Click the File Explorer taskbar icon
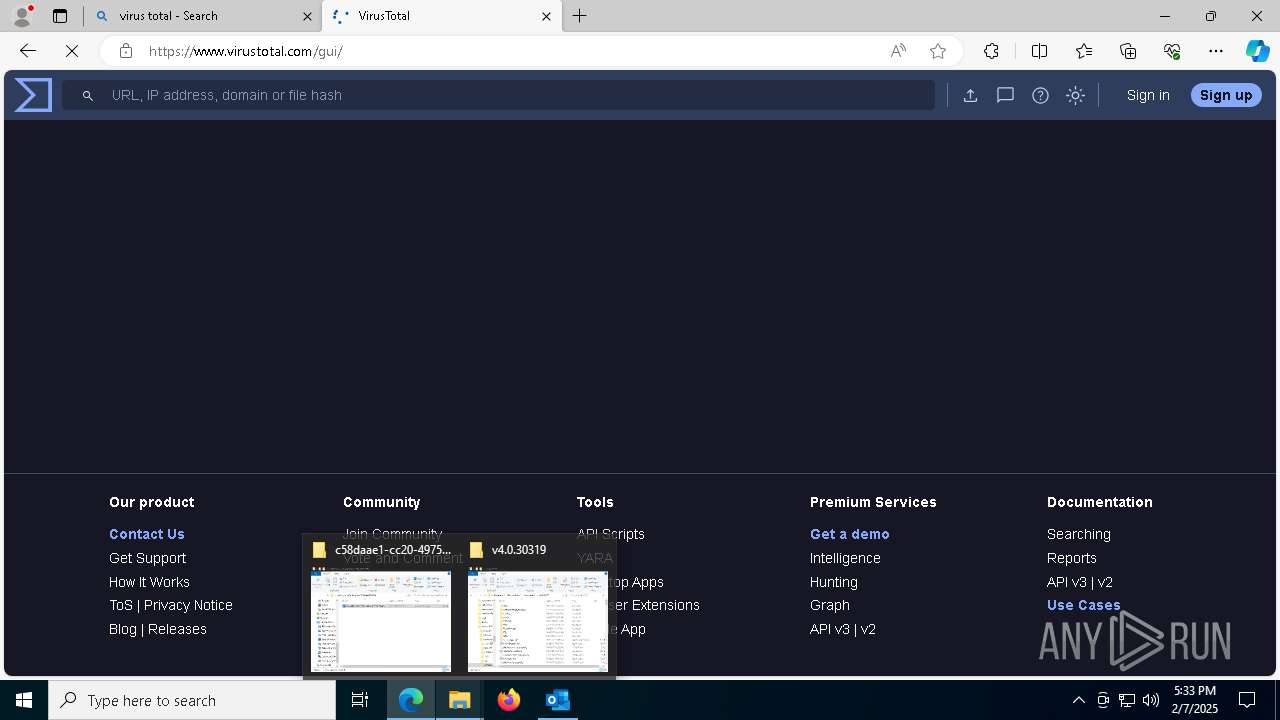 [460, 700]
